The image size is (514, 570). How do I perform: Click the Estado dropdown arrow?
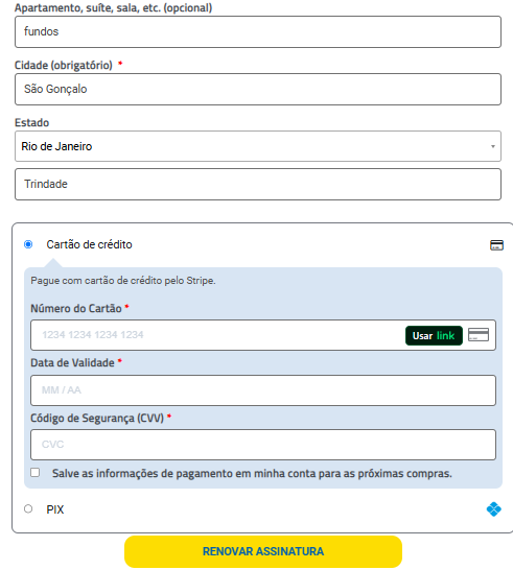tap(493, 146)
